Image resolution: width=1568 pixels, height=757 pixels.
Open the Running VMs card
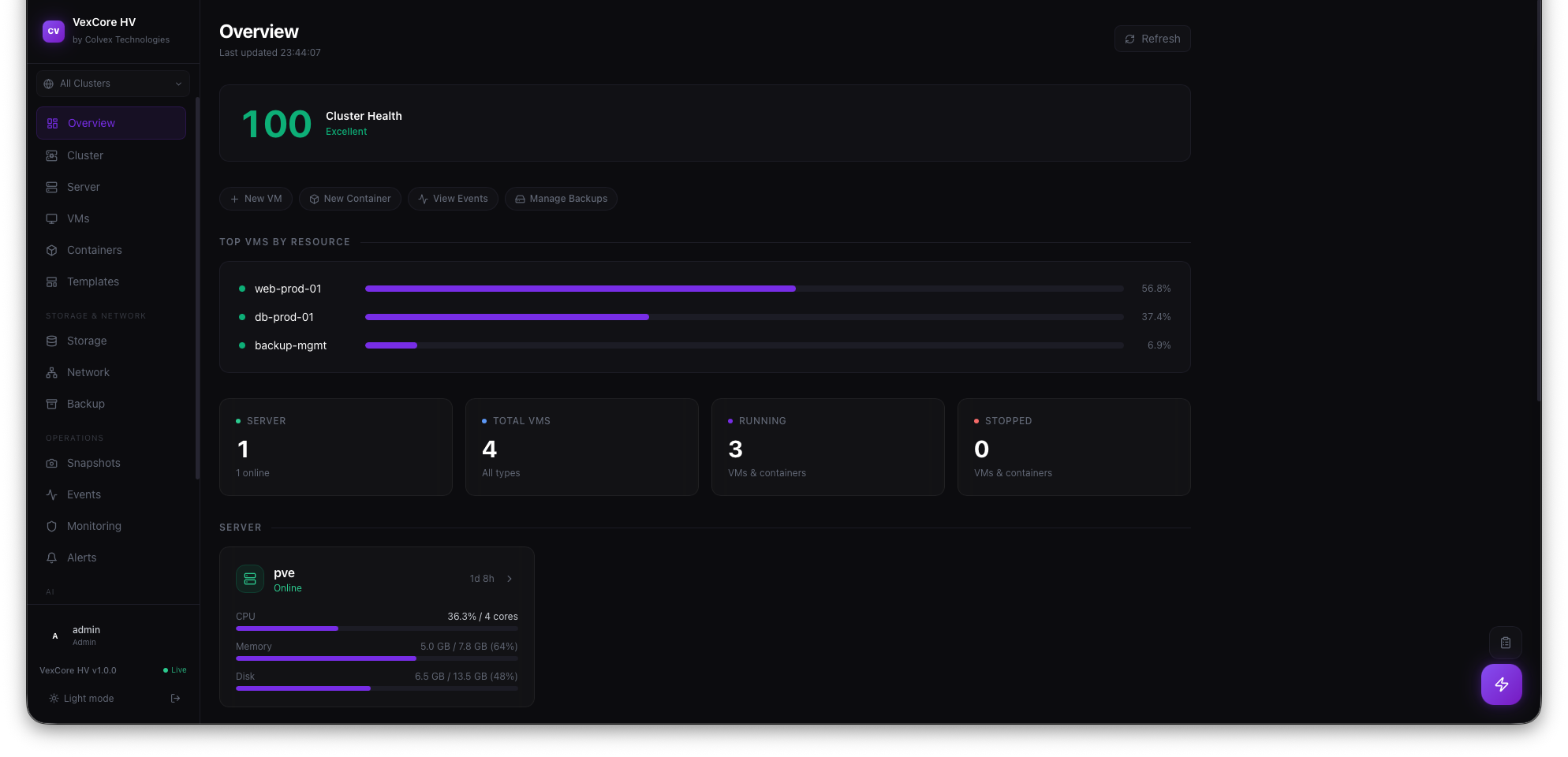[828, 447]
